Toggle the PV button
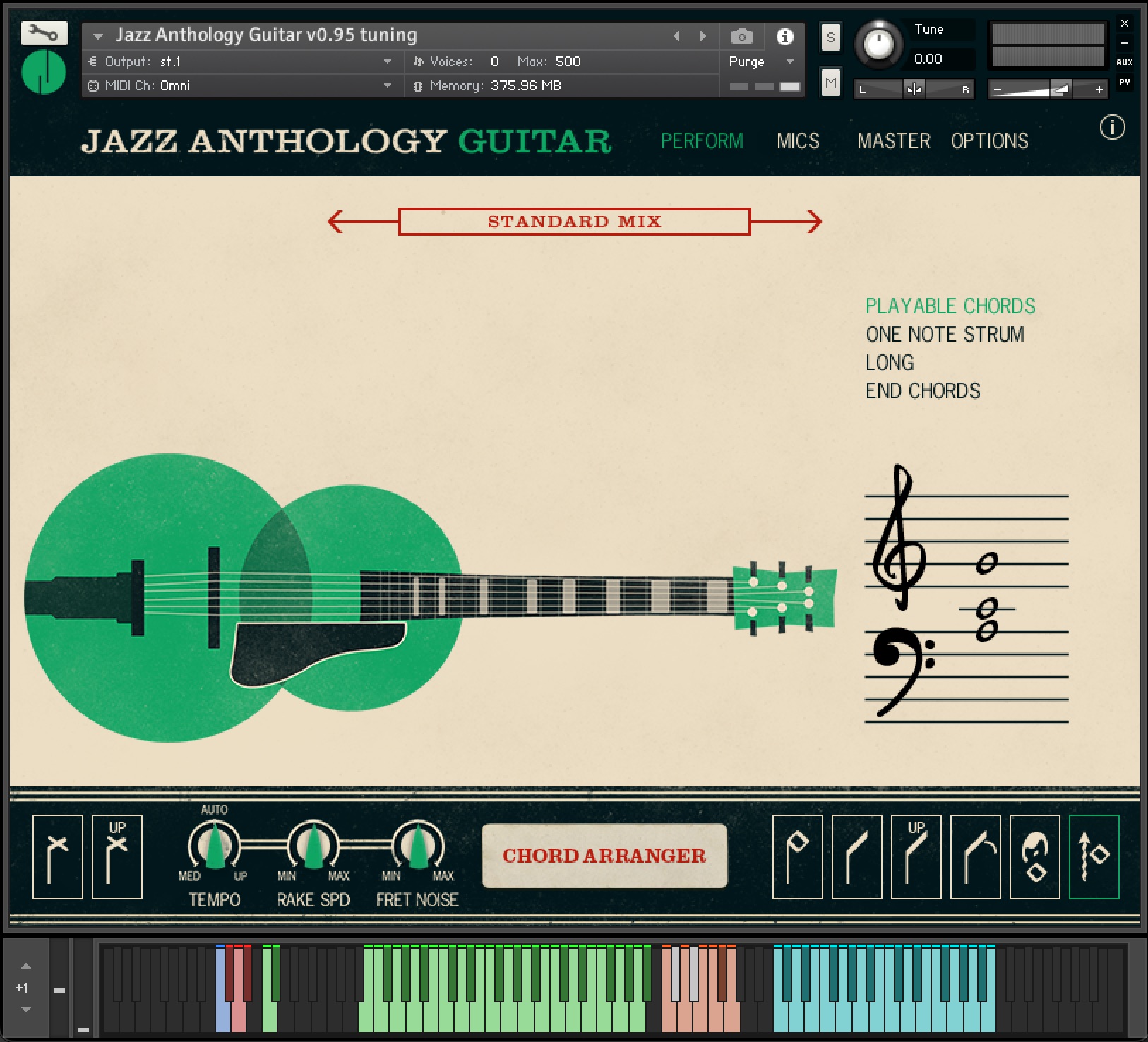This screenshot has width=1148, height=1042. [1124, 83]
